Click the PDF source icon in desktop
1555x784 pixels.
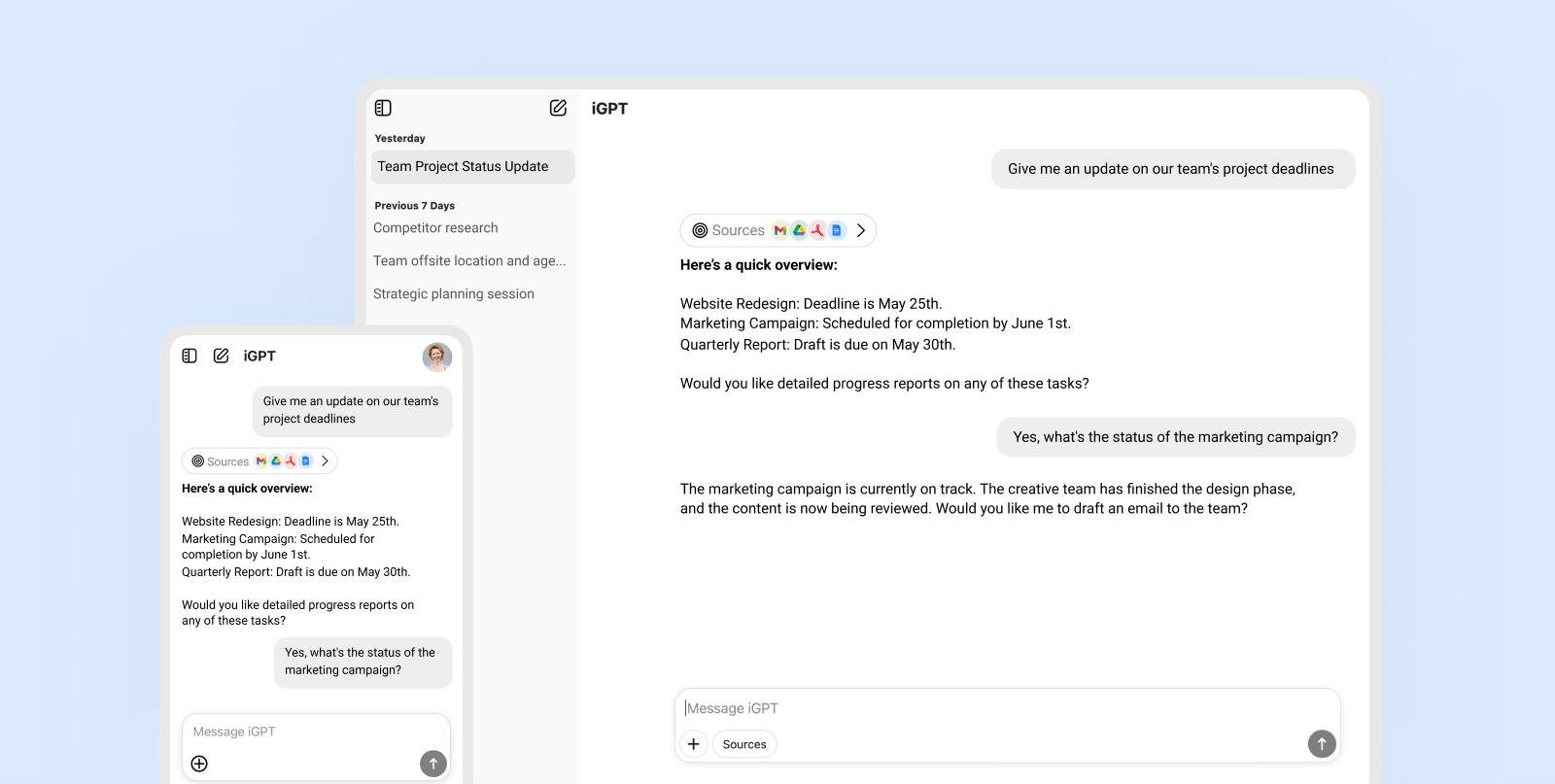point(817,230)
